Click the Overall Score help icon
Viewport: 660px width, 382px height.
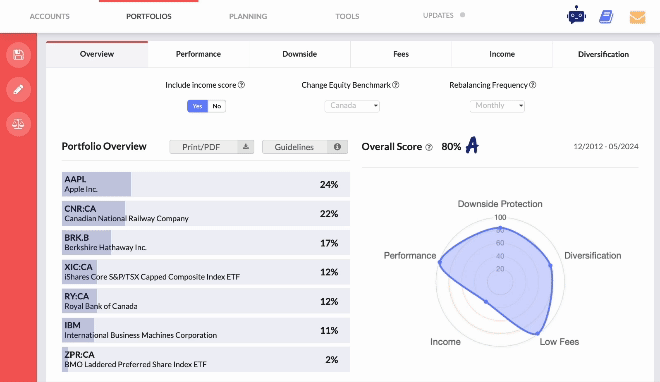[x=429, y=147]
